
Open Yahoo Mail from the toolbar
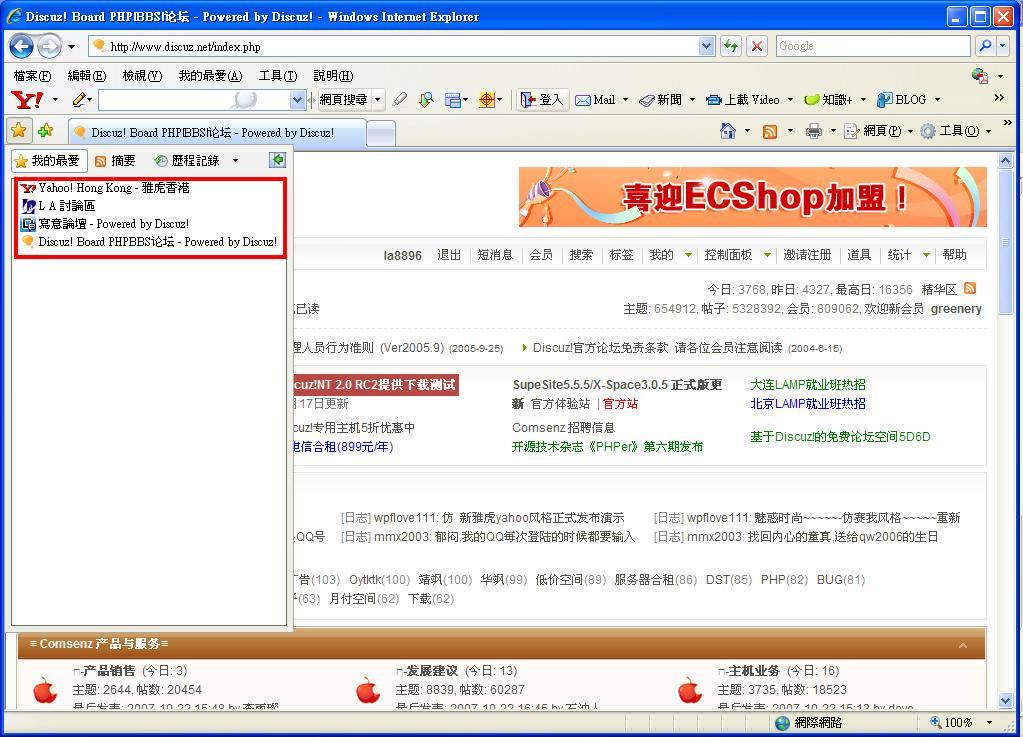coord(596,100)
